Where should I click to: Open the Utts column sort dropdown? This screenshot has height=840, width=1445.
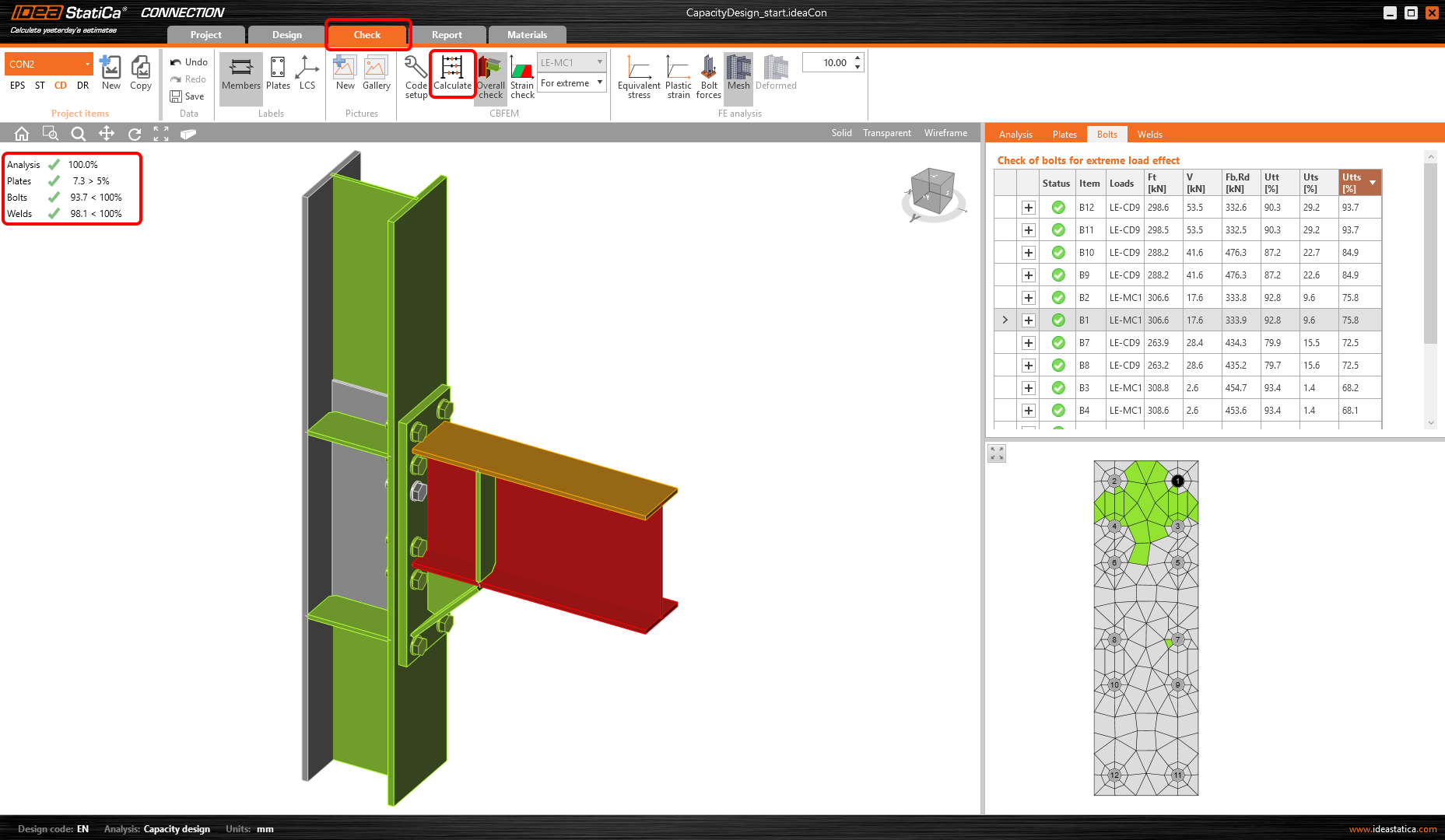(1373, 183)
